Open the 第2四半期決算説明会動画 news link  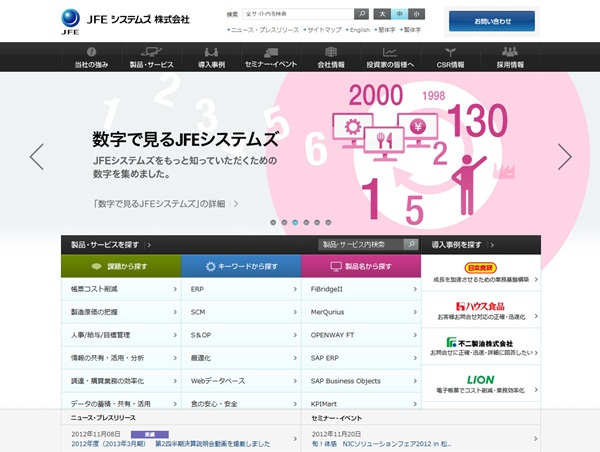point(171,444)
